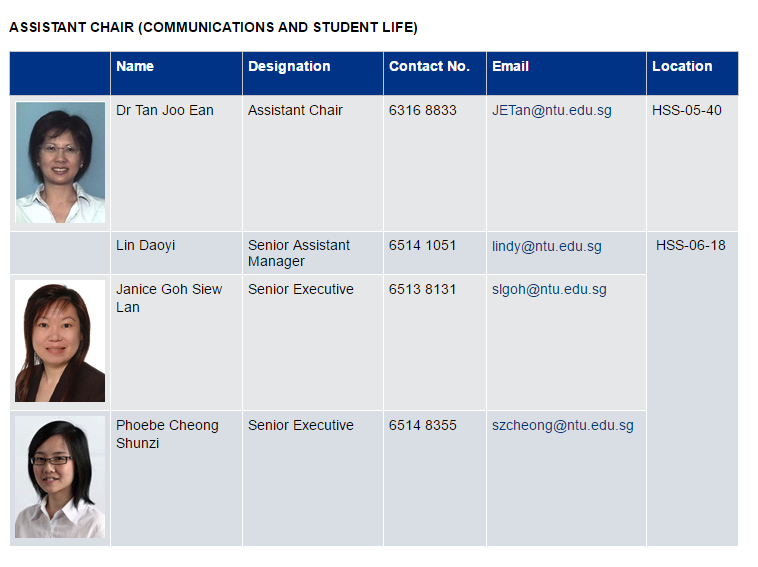Screen dimensions: 758x567
Task: Open Janice Goh Siew Lan's portrait photo
Action: tap(60, 341)
